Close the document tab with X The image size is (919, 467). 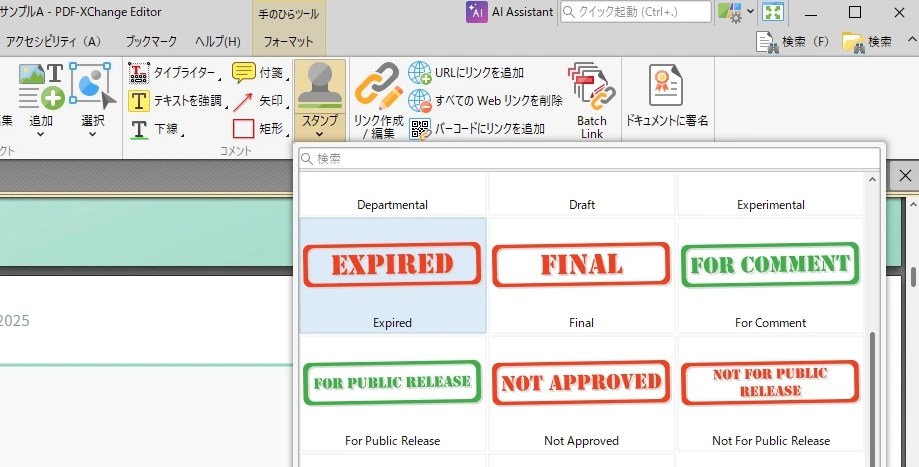(x=905, y=176)
